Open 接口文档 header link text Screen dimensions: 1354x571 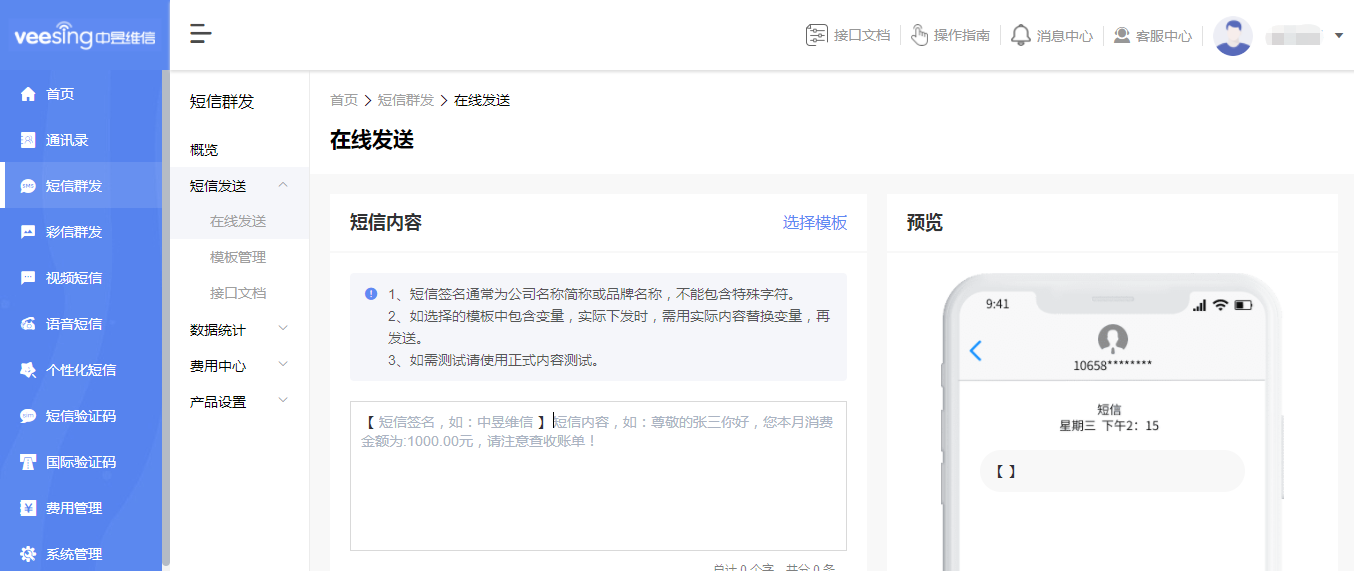[x=862, y=36]
